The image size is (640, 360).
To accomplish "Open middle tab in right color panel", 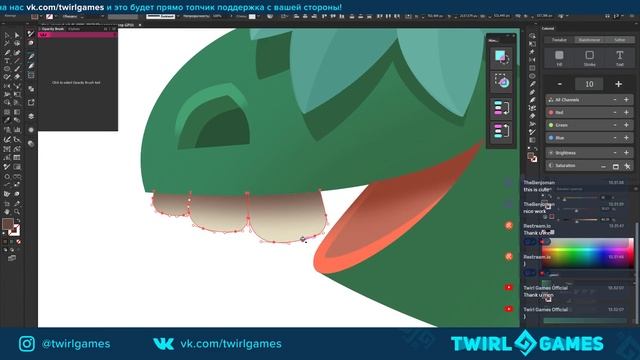I will point(589,40).
